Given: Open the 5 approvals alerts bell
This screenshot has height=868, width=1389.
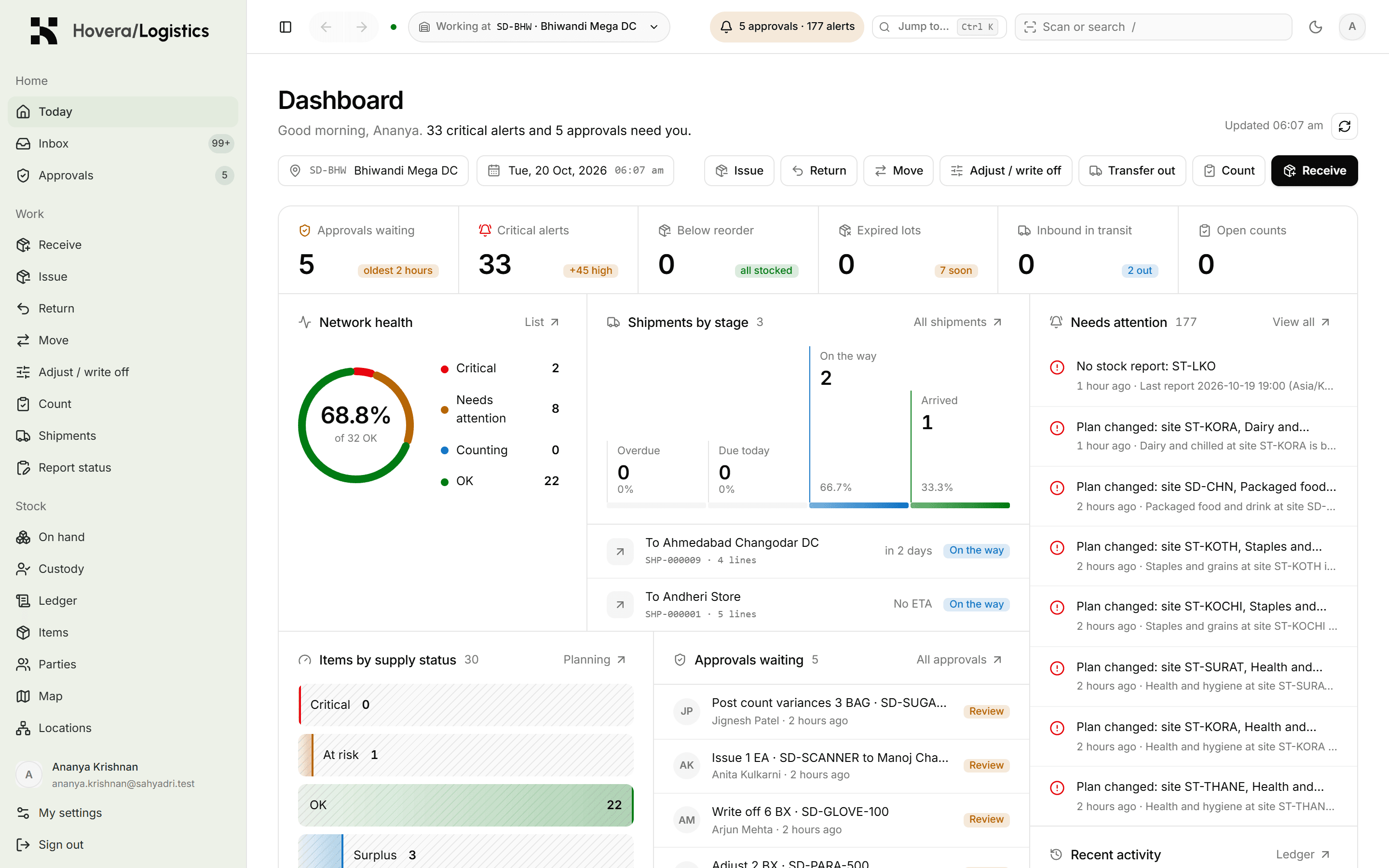Looking at the screenshot, I should point(786,27).
